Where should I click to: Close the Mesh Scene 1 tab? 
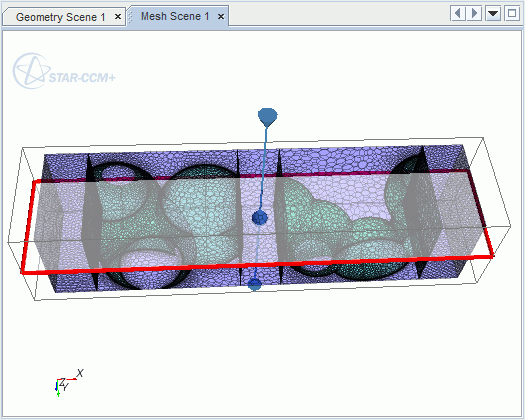click(221, 16)
